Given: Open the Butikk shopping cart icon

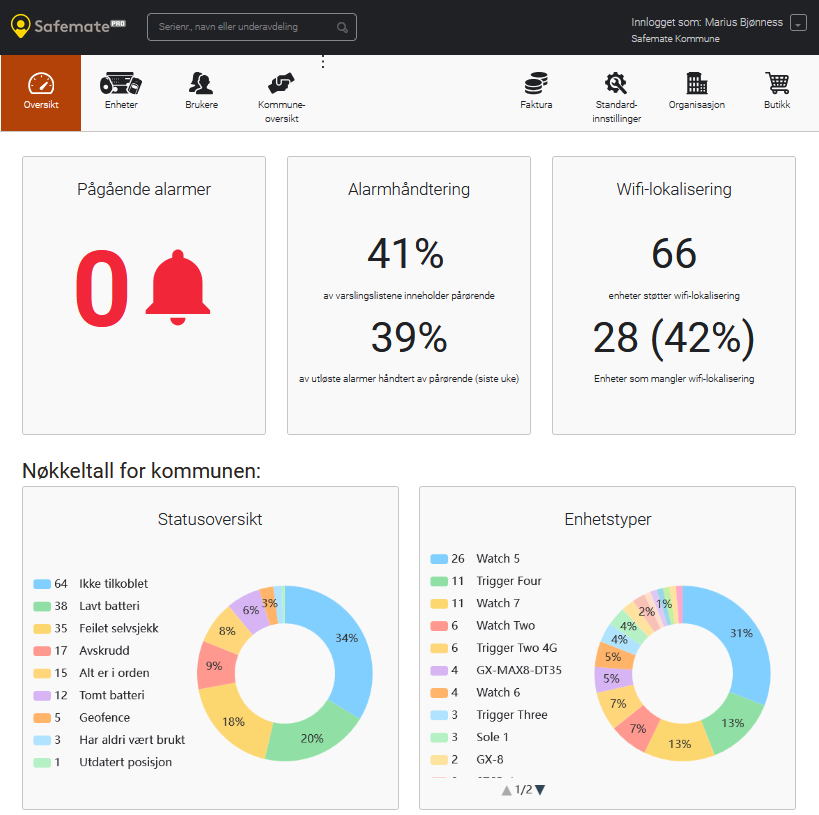Looking at the screenshot, I should coord(777,84).
